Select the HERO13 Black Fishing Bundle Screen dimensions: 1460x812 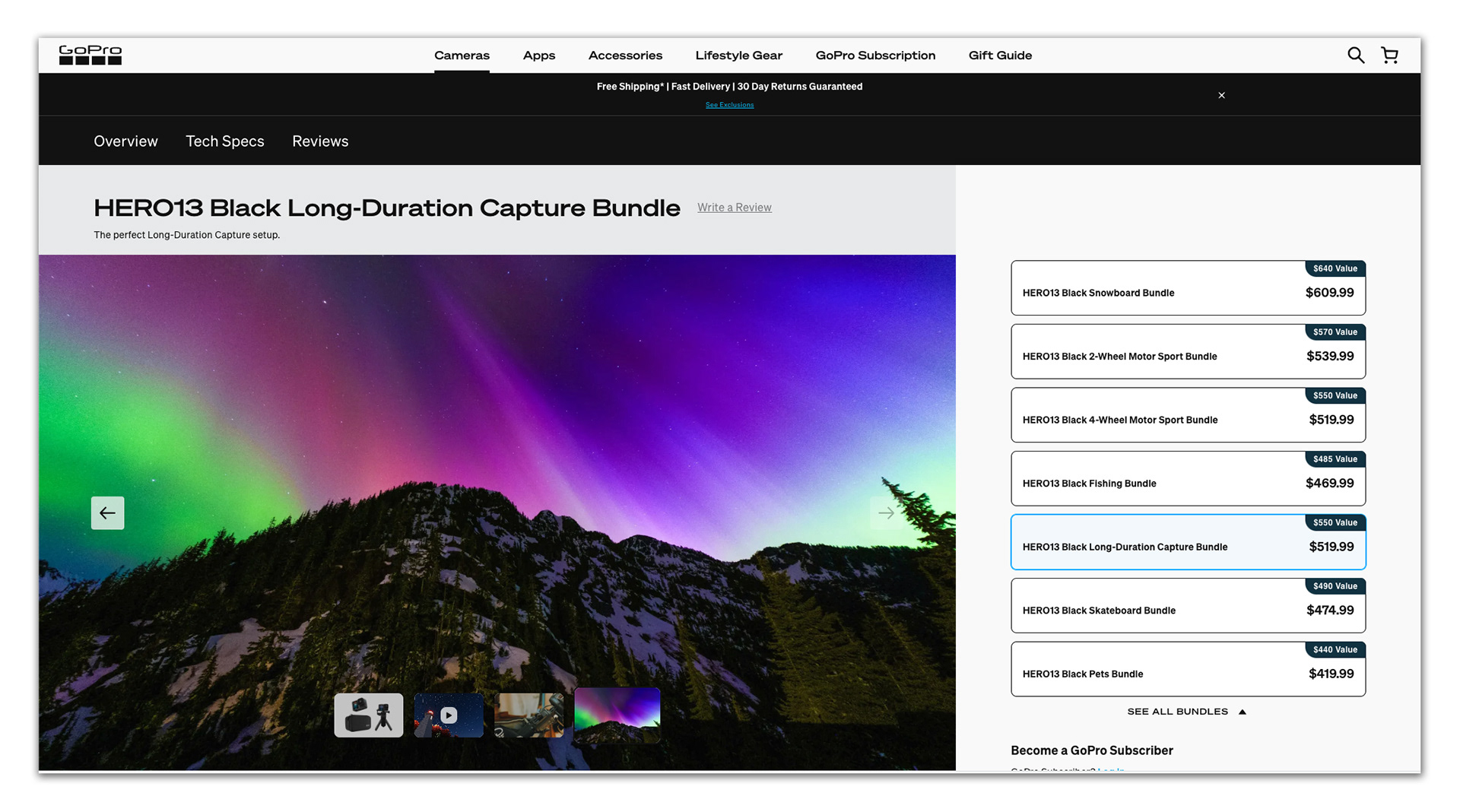point(1188,479)
